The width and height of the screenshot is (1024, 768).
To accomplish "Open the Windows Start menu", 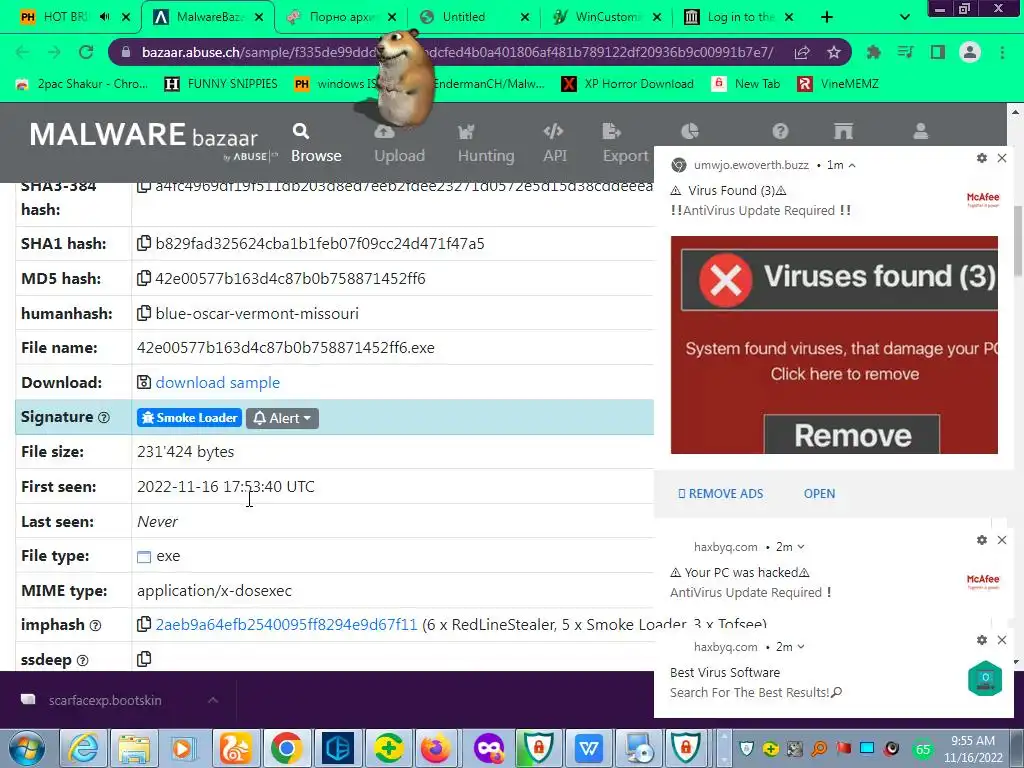I will coord(27,748).
